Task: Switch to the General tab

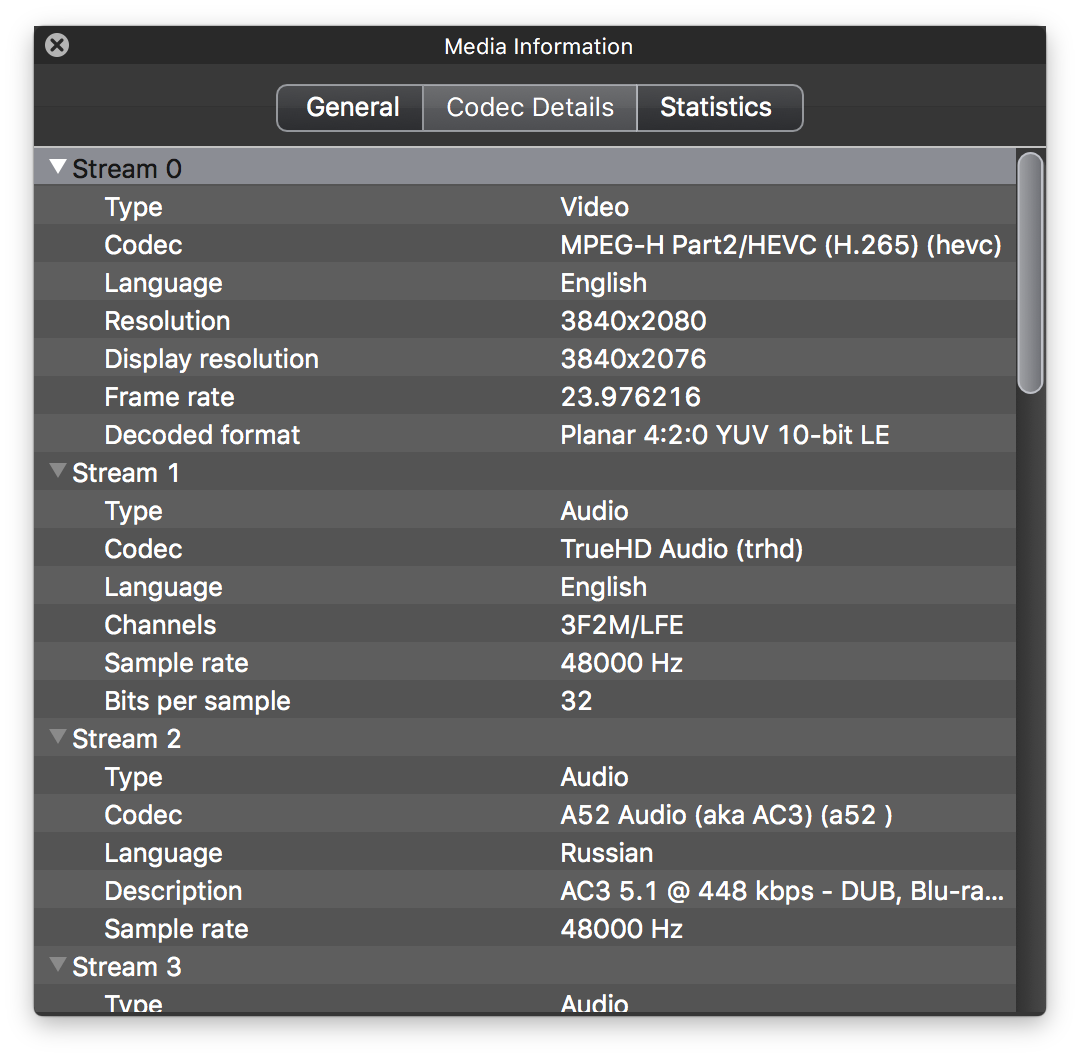Action: pos(352,108)
